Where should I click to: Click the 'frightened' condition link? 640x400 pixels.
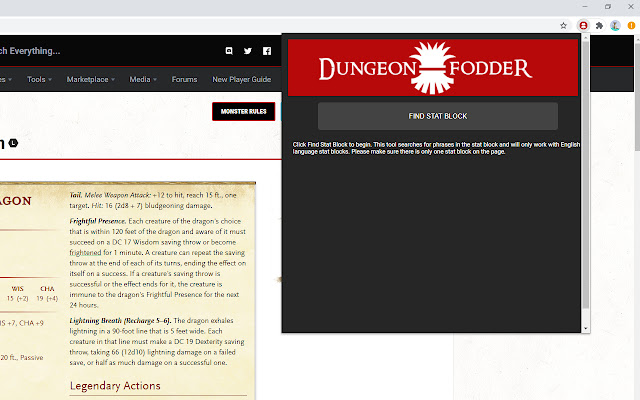pos(85,253)
